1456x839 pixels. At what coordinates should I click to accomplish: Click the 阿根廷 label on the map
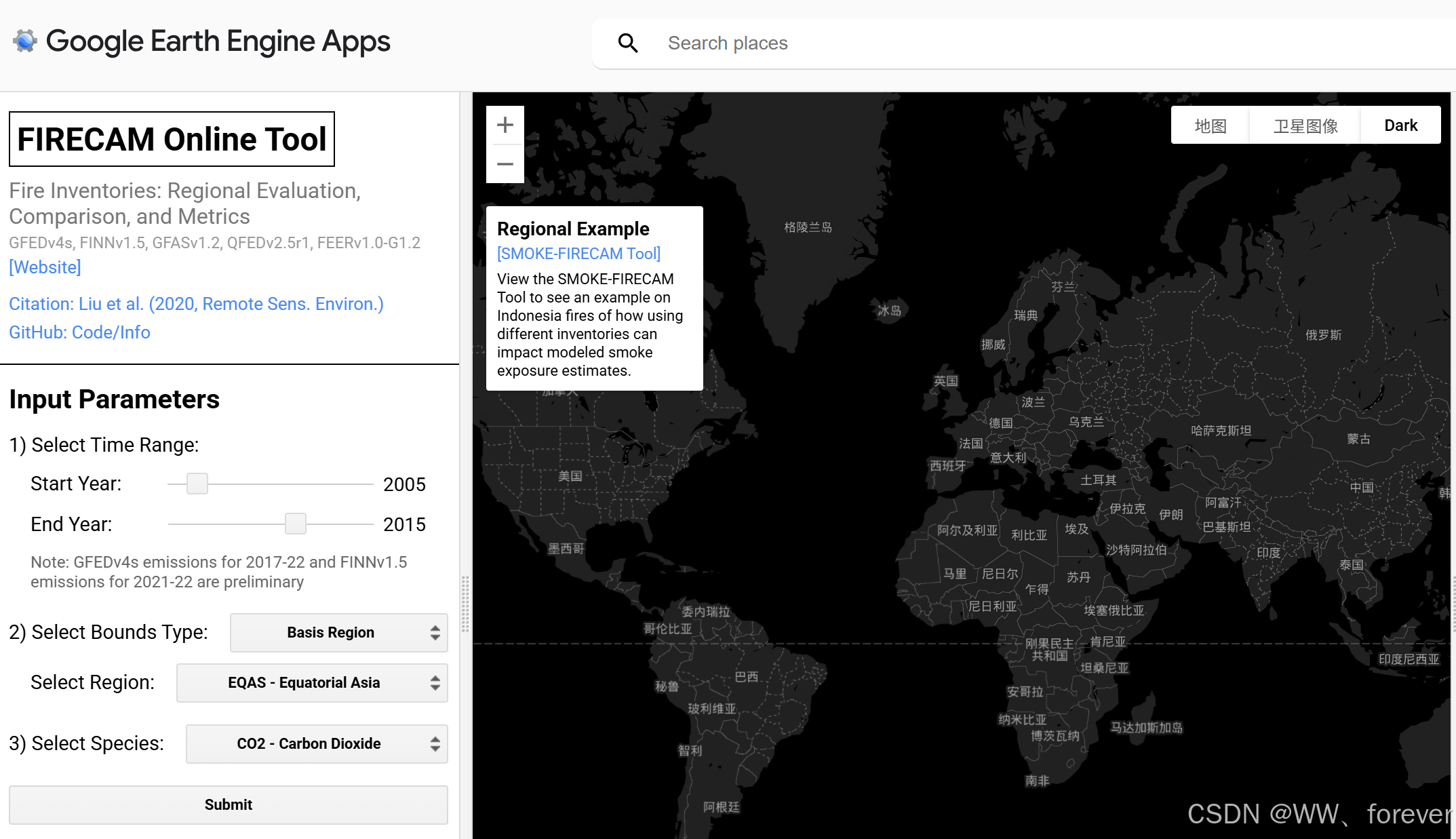[x=722, y=807]
